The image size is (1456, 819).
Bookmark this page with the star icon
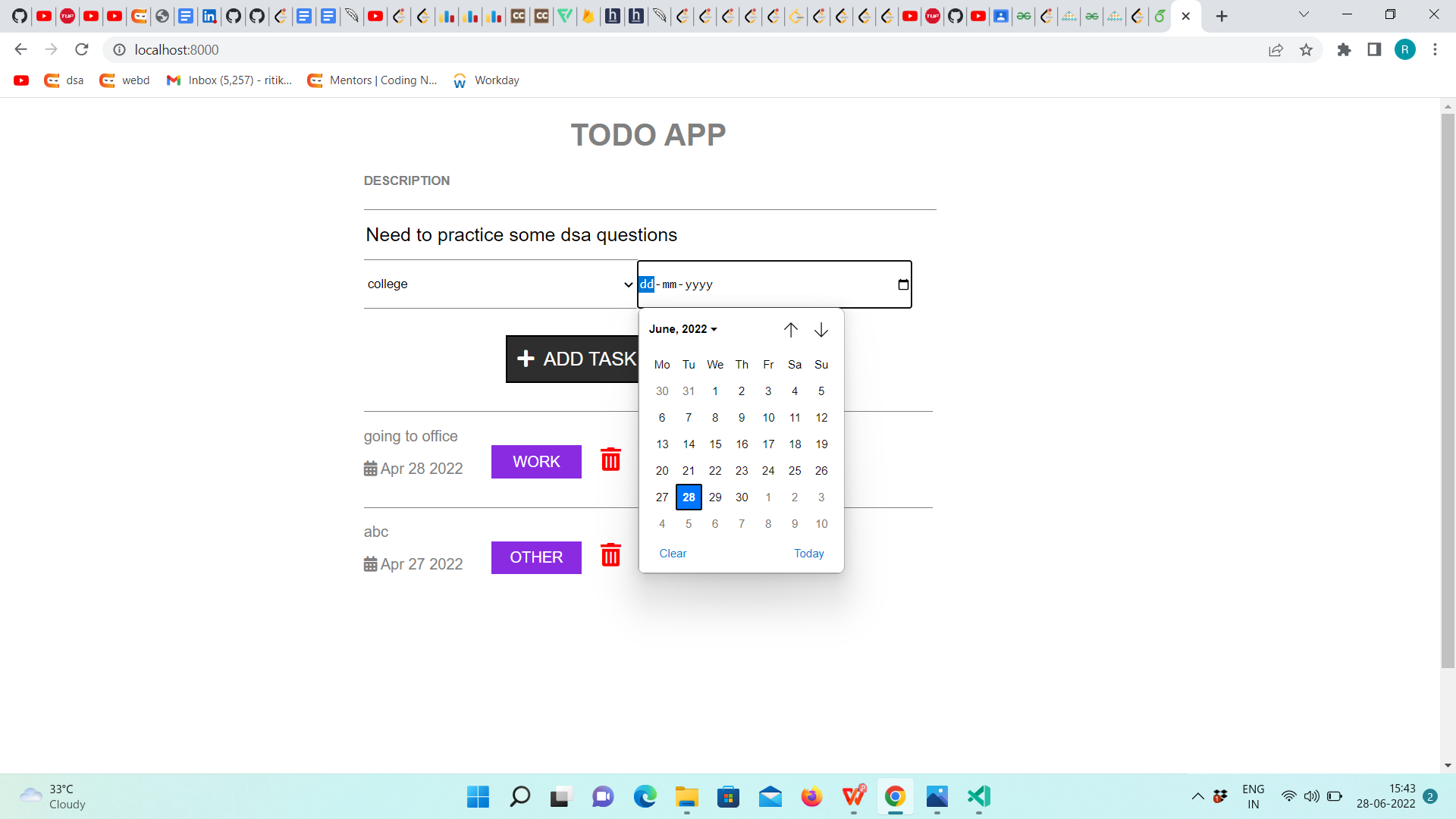[x=1306, y=49]
